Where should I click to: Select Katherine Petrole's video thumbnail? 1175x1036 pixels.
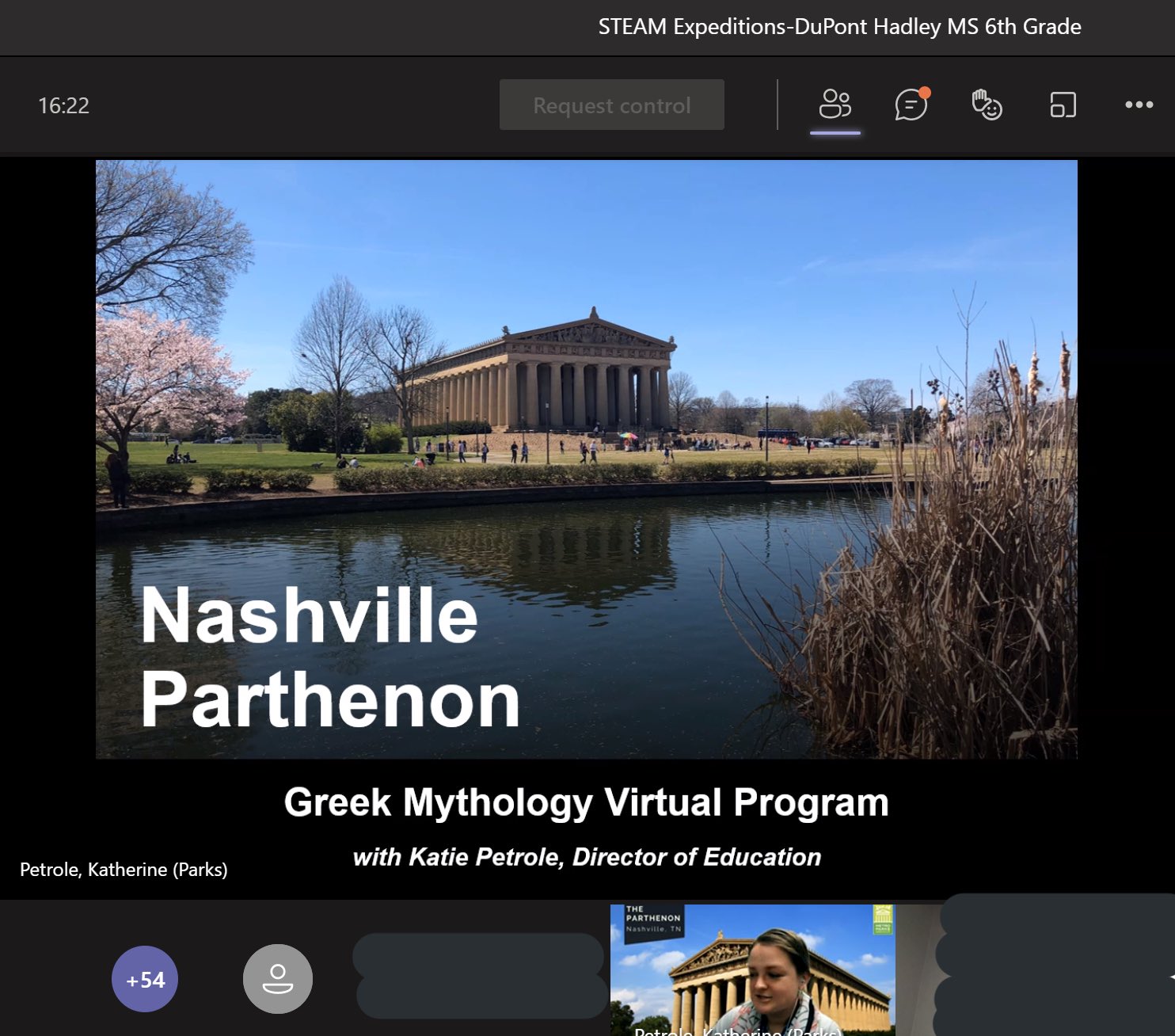click(753, 970)
